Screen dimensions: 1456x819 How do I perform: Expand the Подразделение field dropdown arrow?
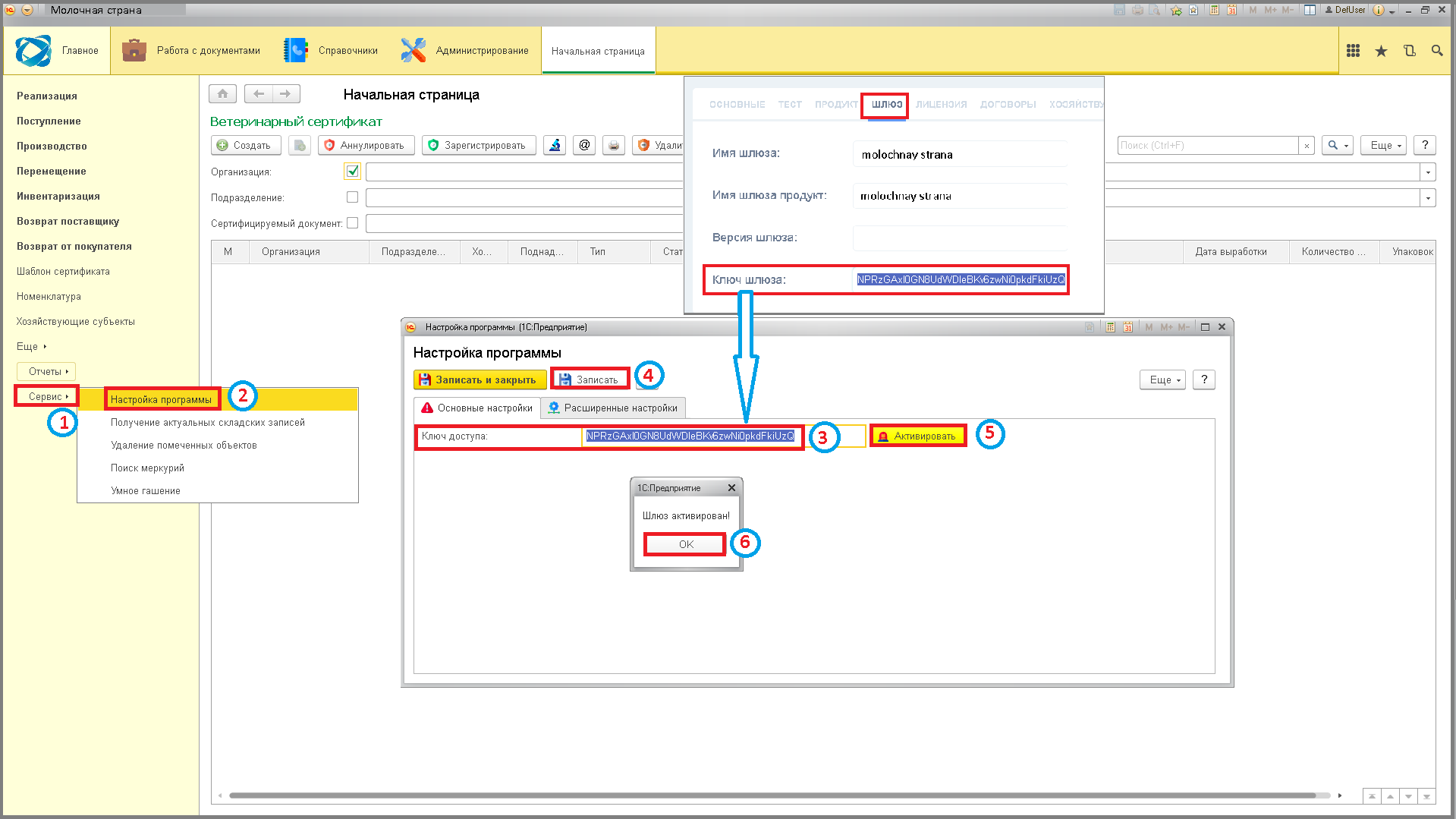click(1428, 198)
